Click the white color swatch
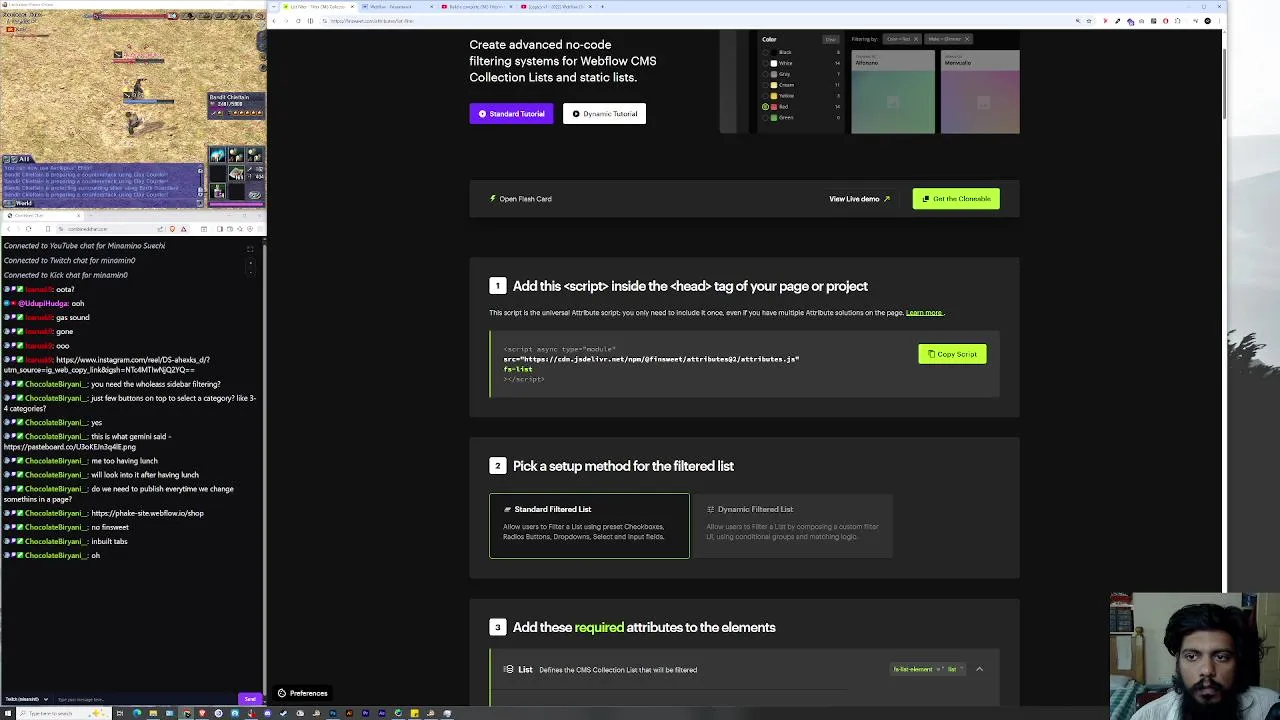1280x720 pixels. [774, 63]
